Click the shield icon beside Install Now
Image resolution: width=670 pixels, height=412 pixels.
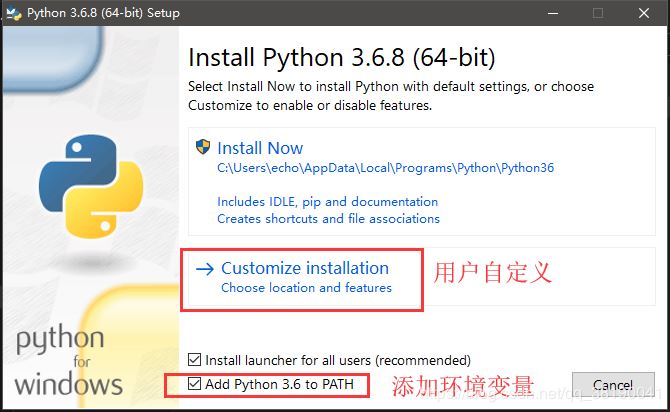203,148
